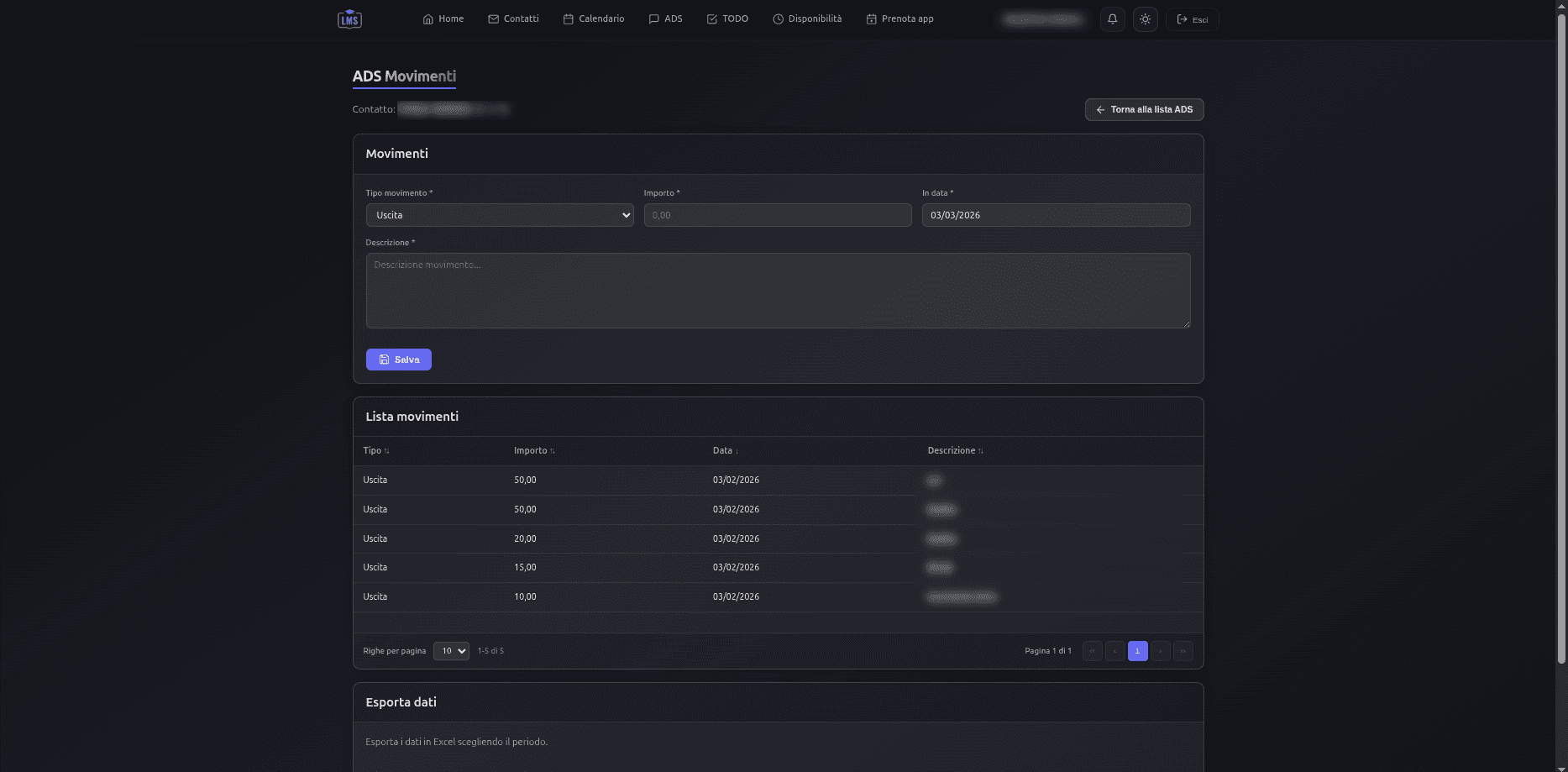Click the LMS logo icon
Viewport: 1568px width, 772px height.
(349, 19)
